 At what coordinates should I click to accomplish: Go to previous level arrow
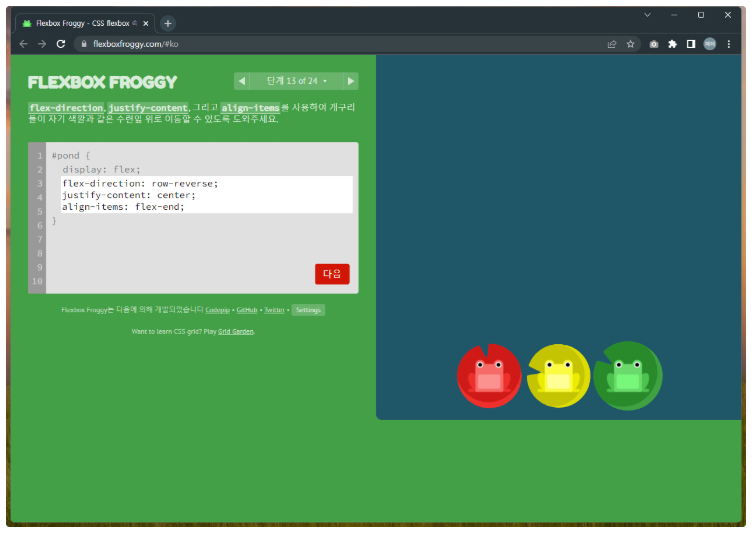coord(242,81)
